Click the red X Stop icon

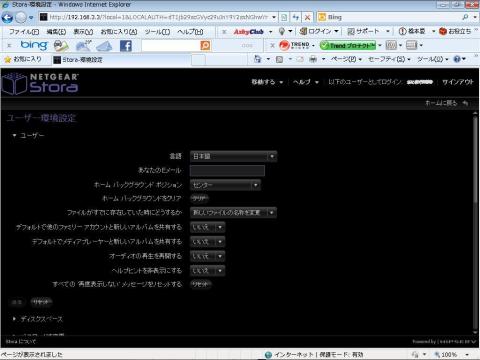click(x=308, y=17)
